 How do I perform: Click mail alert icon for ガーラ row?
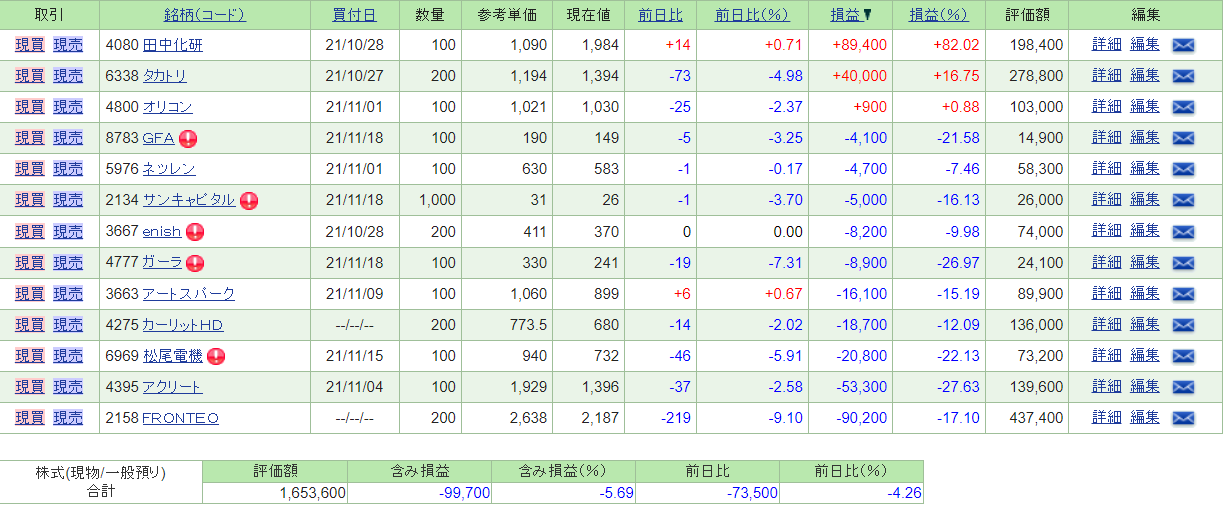click(1183, 263)
